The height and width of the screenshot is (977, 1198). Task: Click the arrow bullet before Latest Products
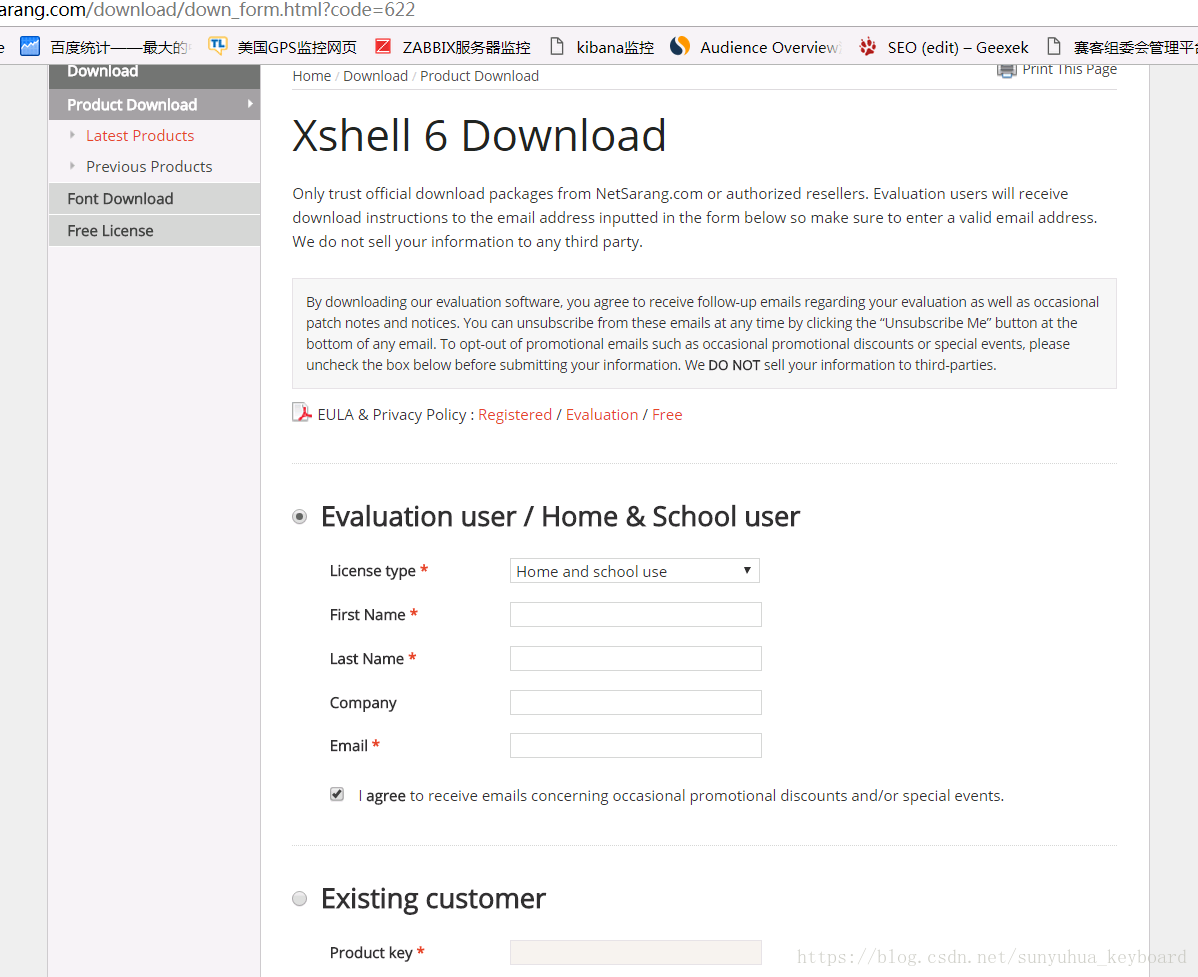click(x=73, y=135)
